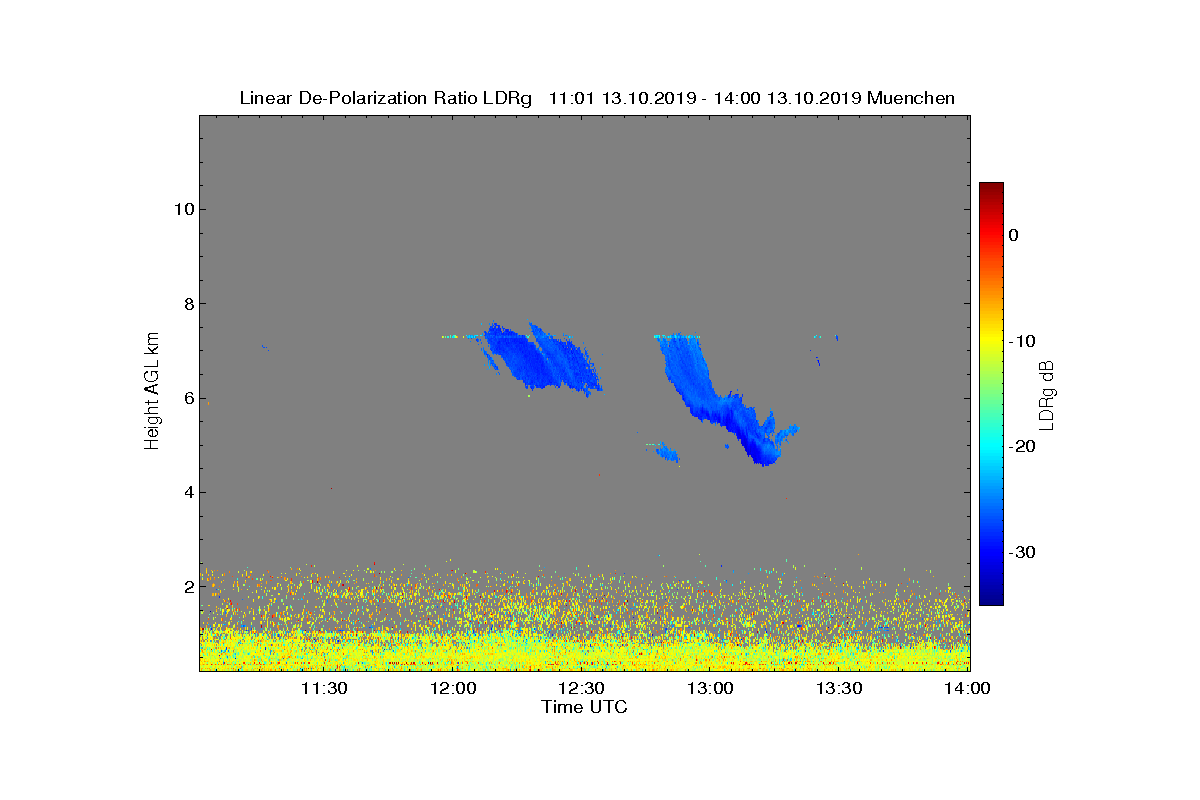Click the height tick label 2

coord(187,587)
